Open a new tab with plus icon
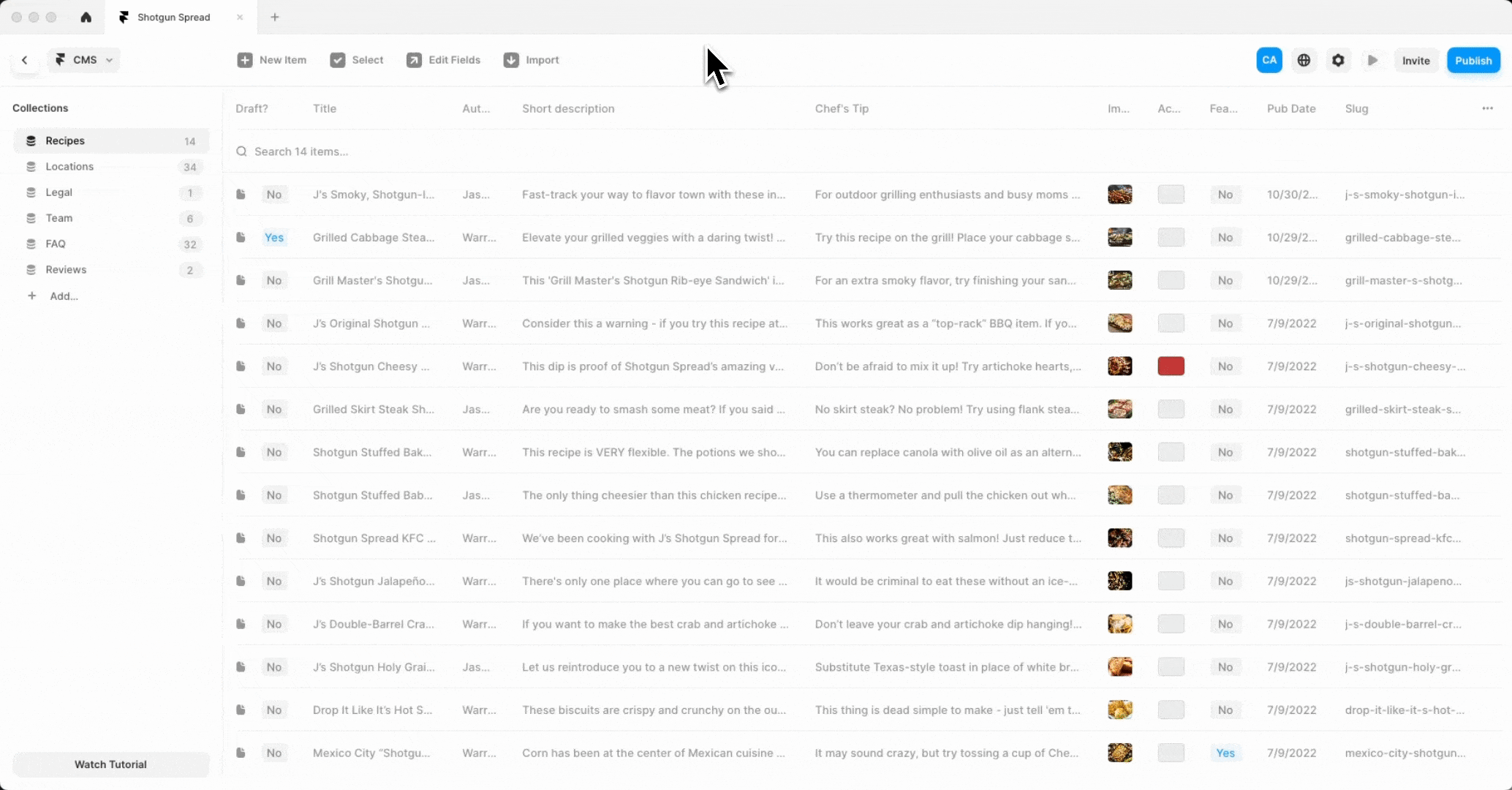 point(275,17)
